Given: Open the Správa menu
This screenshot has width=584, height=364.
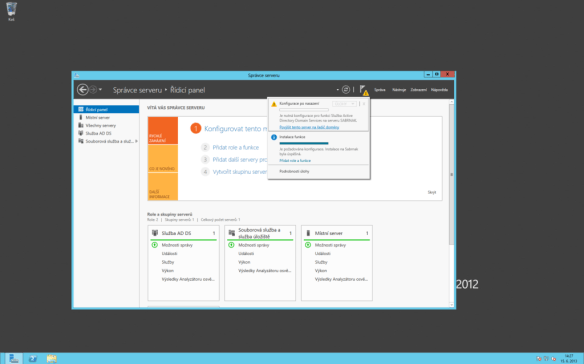Looking at the screenshot, I should 380,90.
